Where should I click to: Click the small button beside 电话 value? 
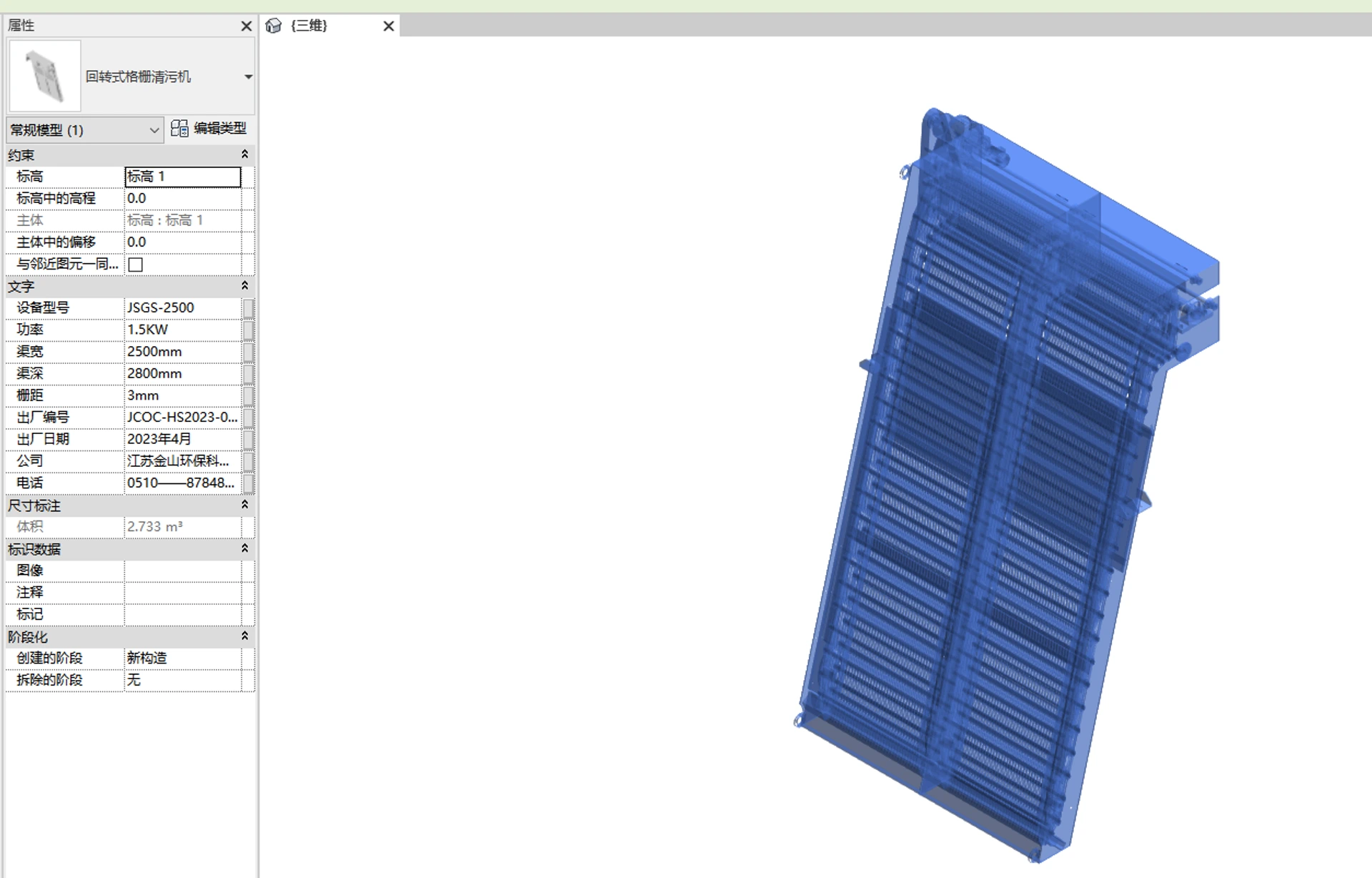point(248,484)
